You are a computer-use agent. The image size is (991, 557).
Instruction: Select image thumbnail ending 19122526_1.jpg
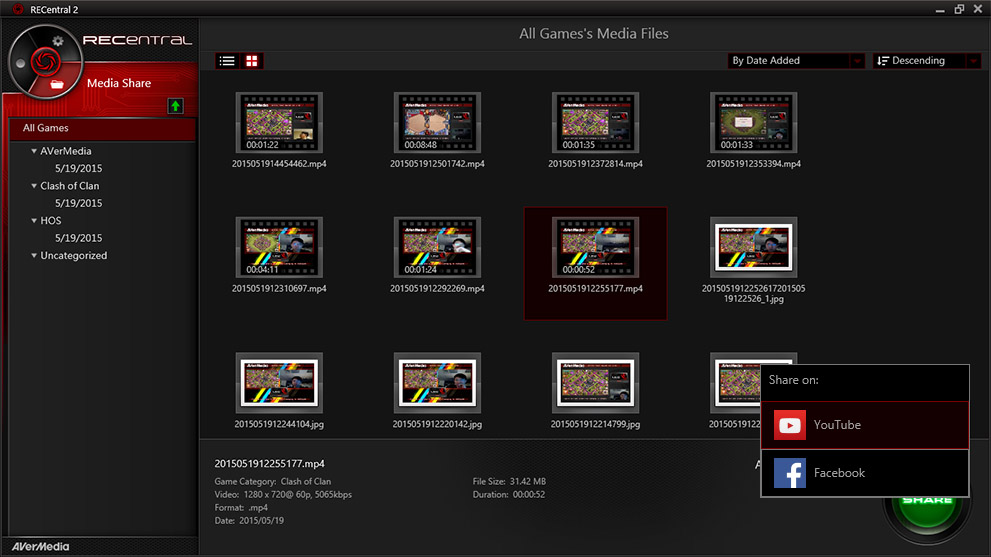753,247
